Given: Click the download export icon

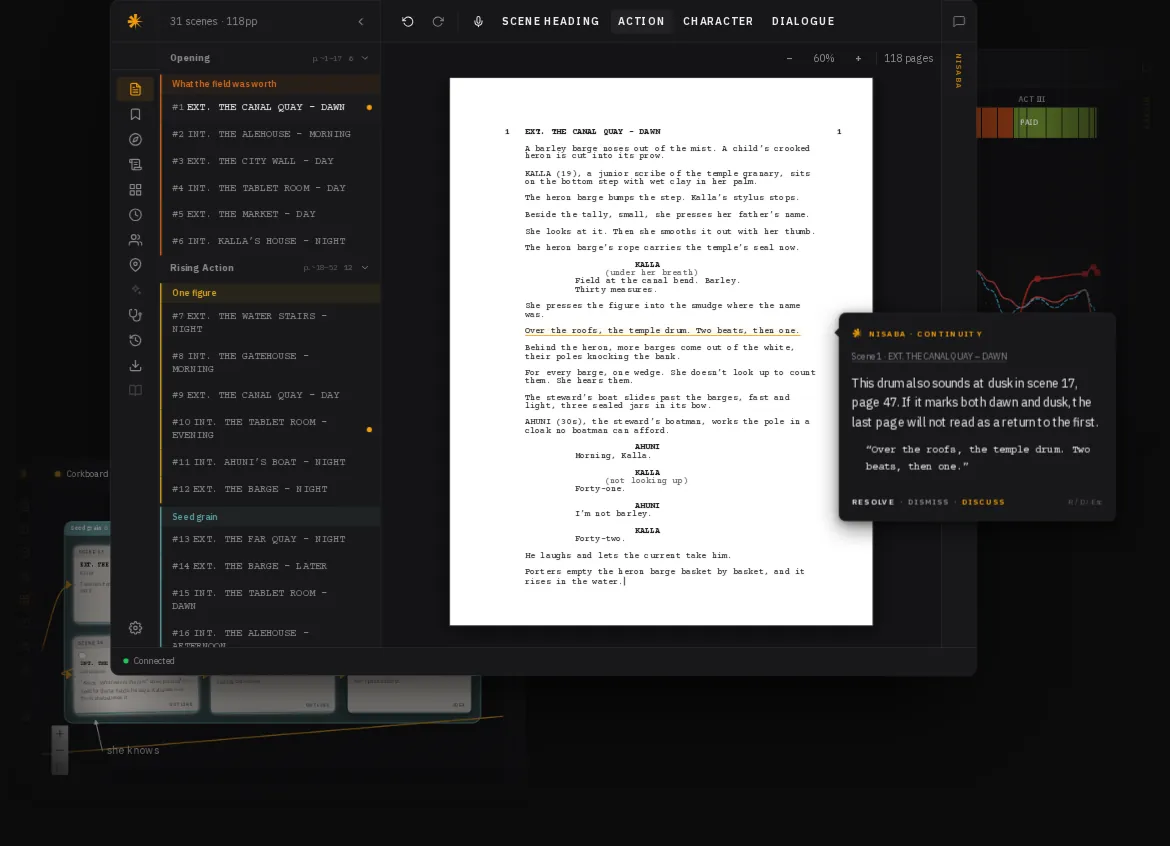Looking at the screenshot, I should pyautogui.click(x=135, y=365).
